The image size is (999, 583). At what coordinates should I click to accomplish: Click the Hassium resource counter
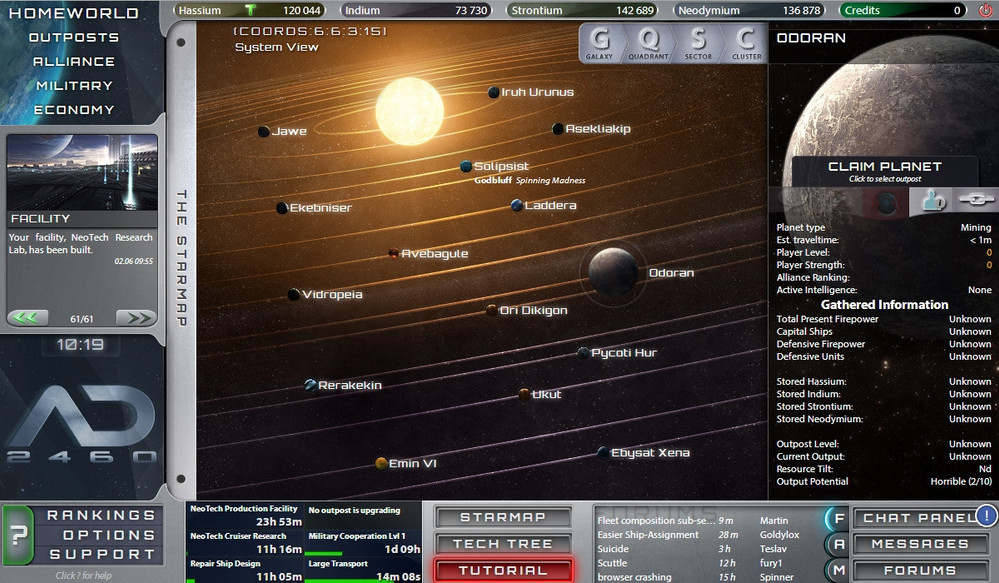(x=249, y=10)
